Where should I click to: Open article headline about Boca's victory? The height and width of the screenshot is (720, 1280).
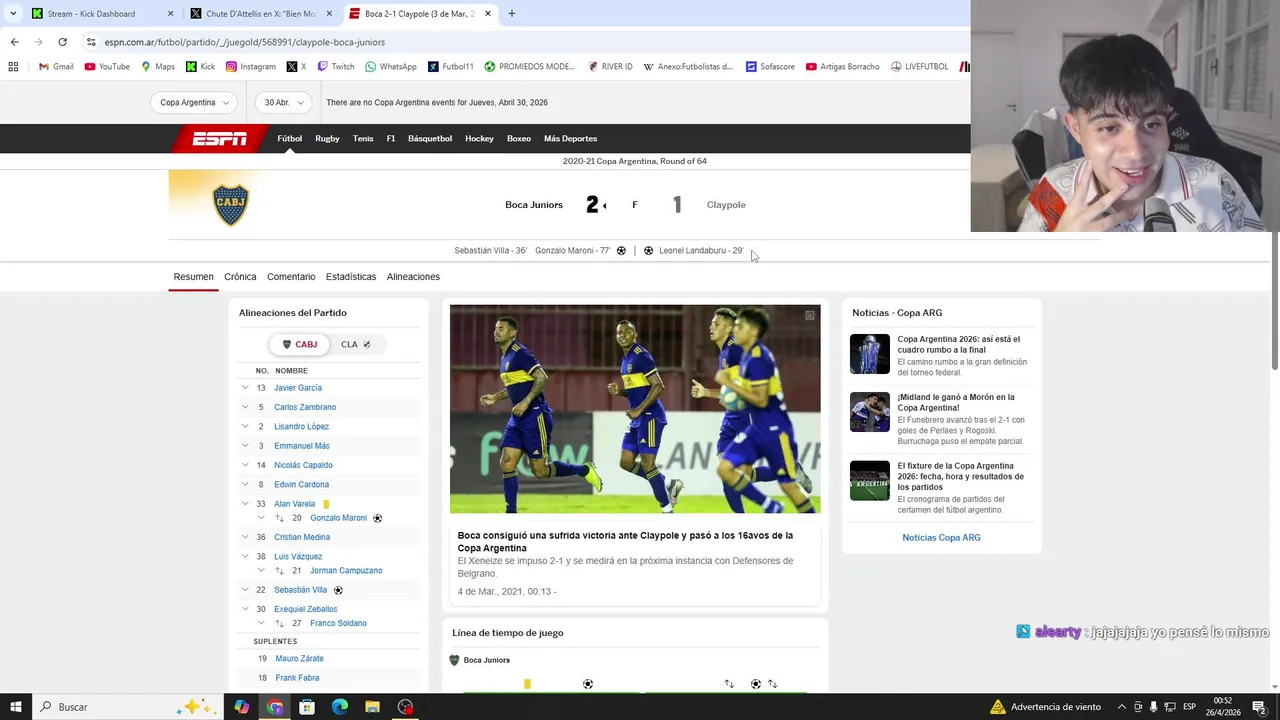[625, 542]
